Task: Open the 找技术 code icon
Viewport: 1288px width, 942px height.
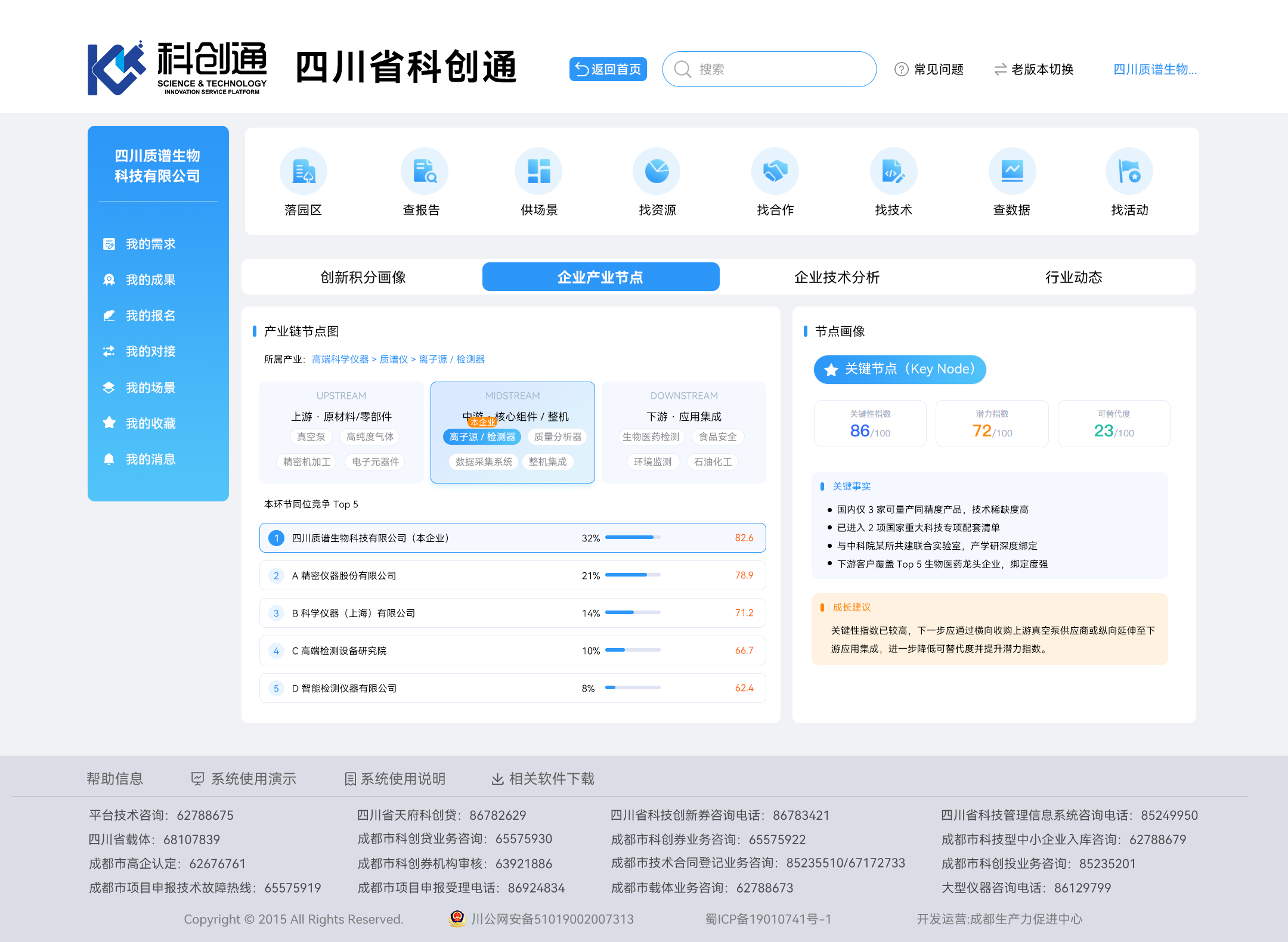Action: 893,172
